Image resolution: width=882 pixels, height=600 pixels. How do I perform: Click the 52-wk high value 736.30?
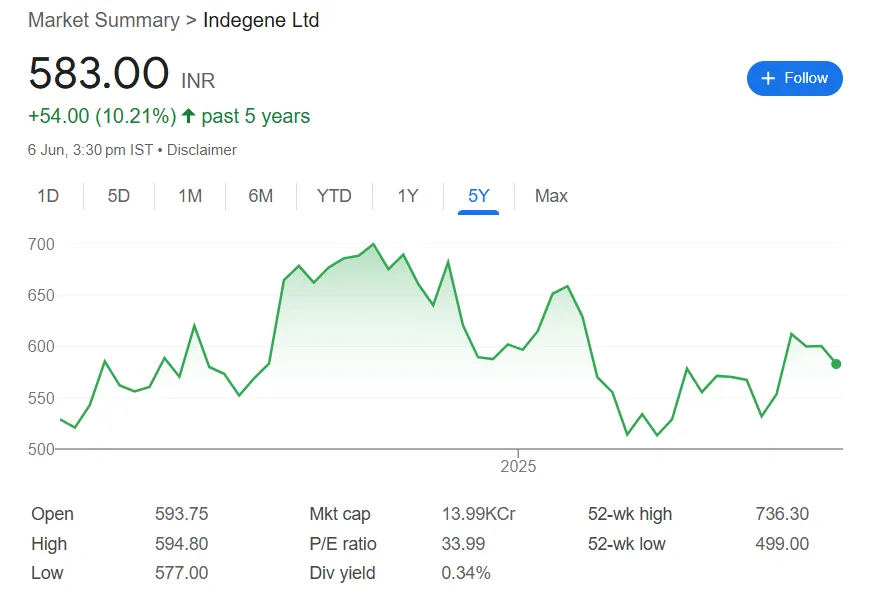[x=782, y=513]
